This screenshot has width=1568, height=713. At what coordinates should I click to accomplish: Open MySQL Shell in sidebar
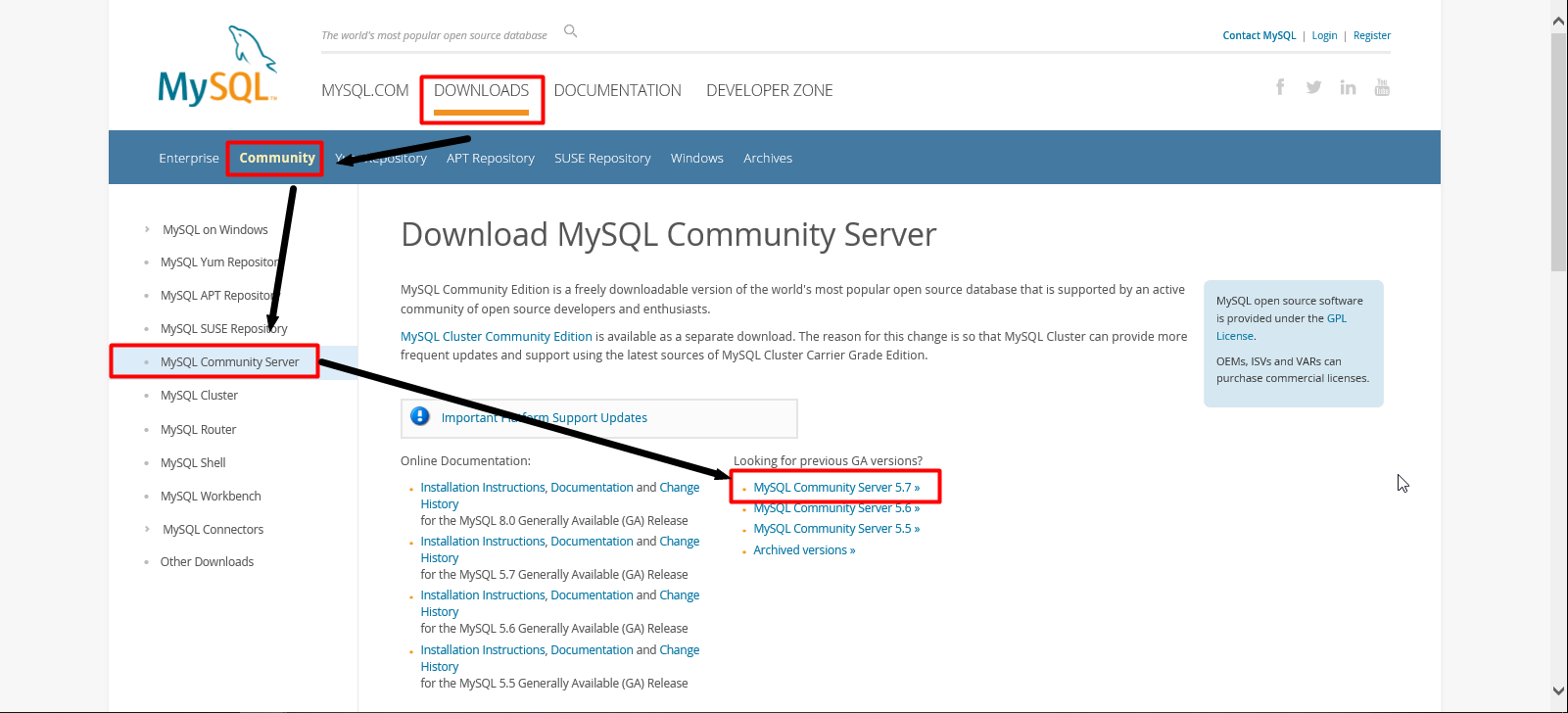tap(193, 462)
